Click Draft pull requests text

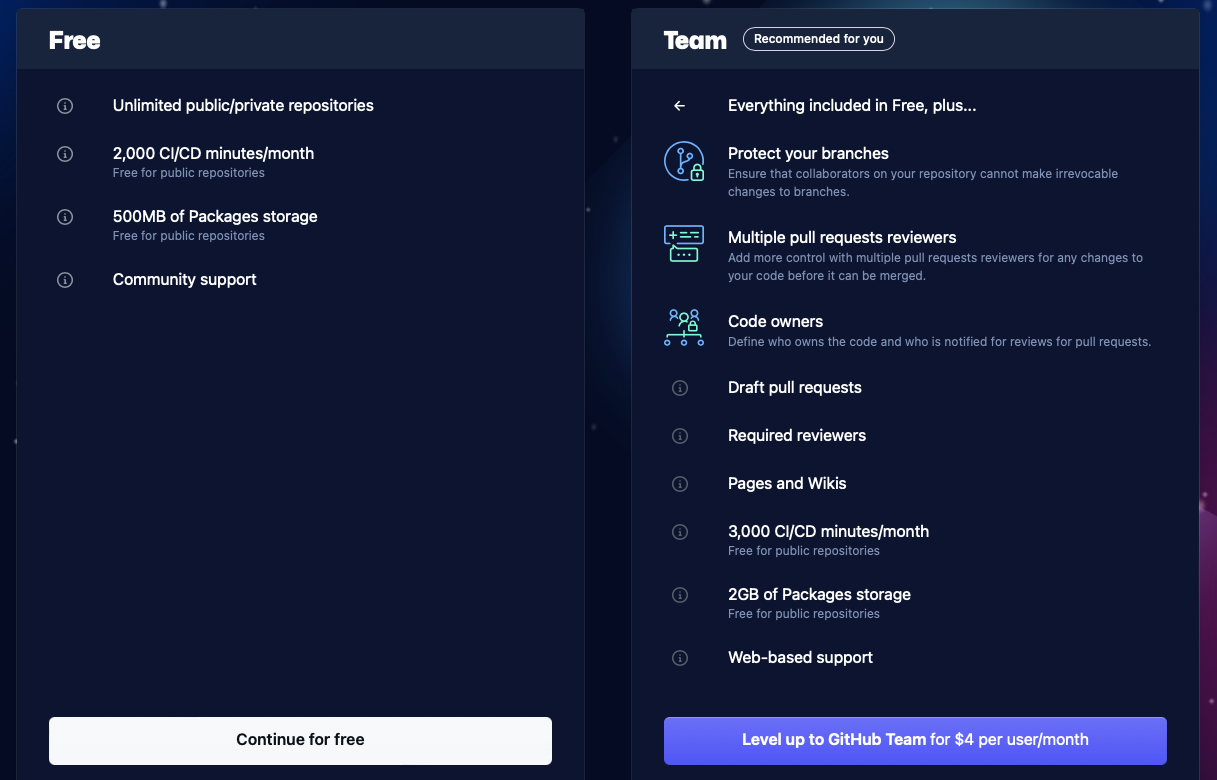tap(795, 388)
